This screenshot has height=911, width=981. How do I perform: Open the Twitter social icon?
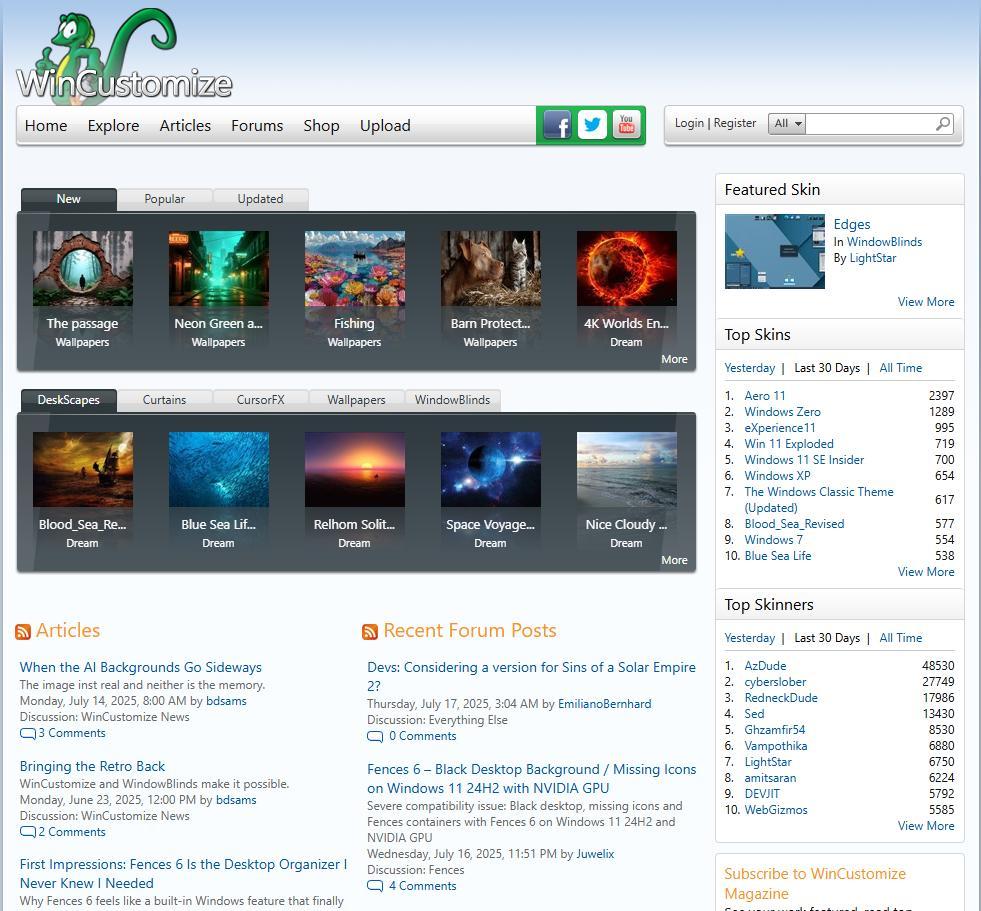(592, 125)
